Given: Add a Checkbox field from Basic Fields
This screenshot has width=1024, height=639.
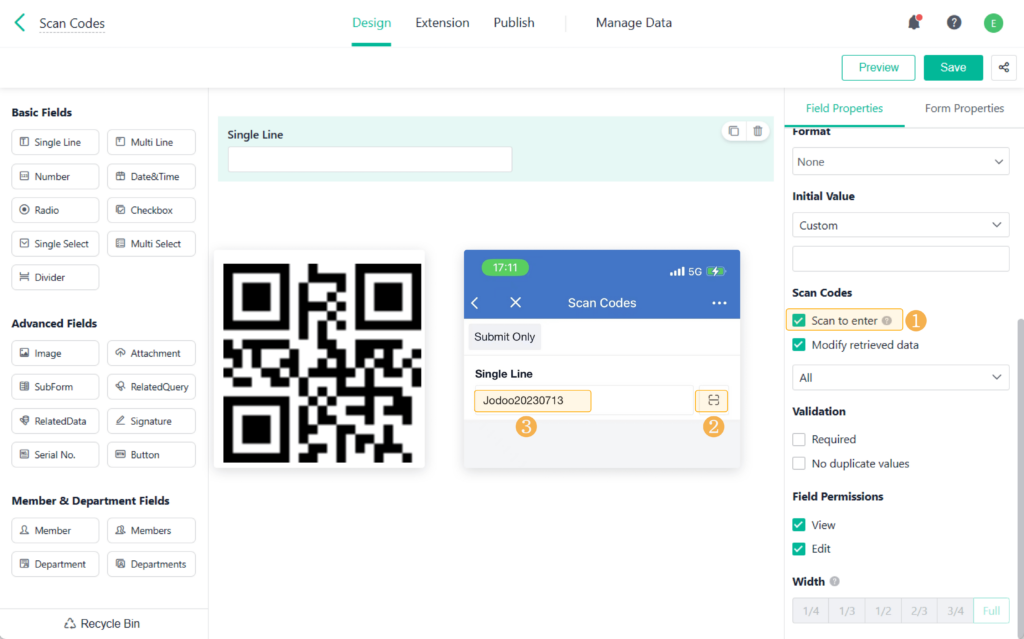Looking at the screenshot, I should tap(150, 209).
